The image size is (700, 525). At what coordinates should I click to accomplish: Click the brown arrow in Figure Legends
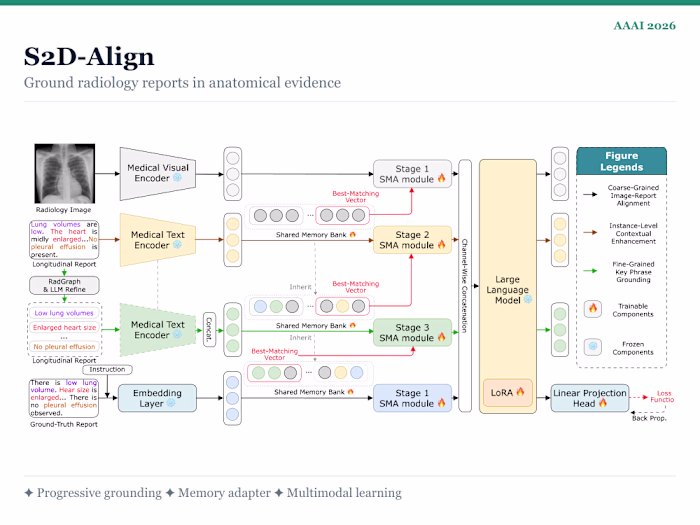590,233
